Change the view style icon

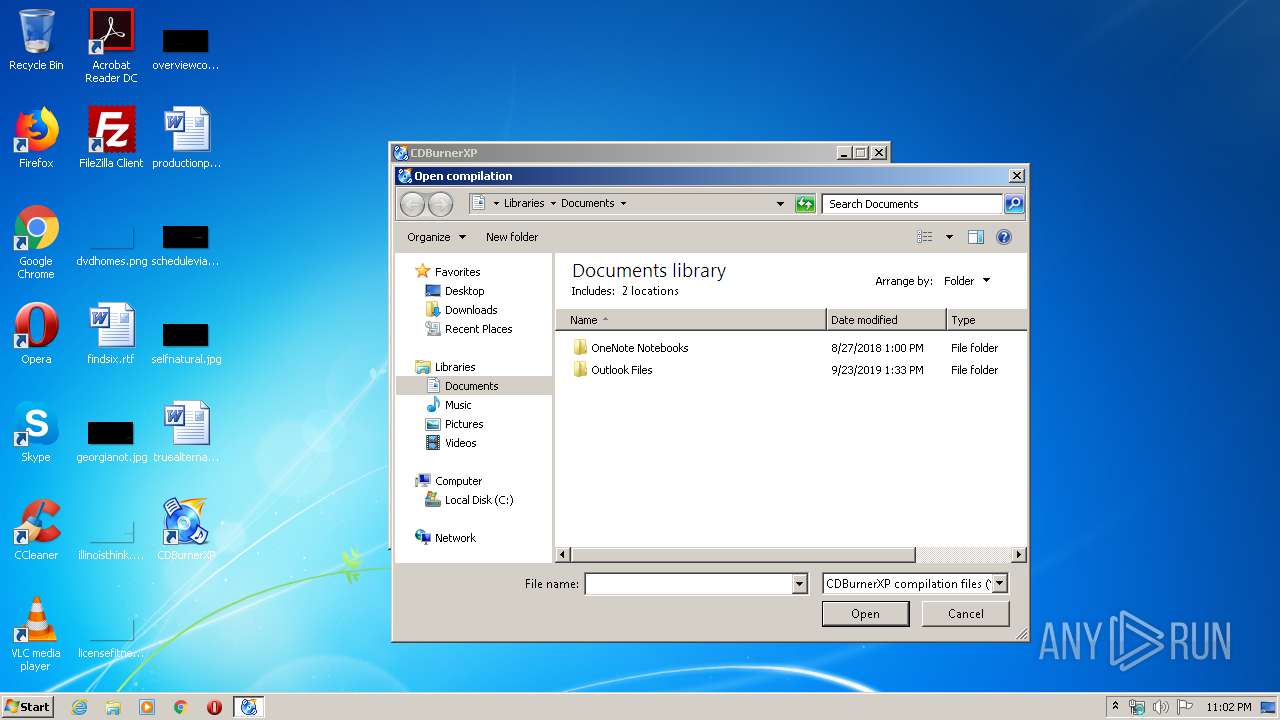tap(925, 237)
